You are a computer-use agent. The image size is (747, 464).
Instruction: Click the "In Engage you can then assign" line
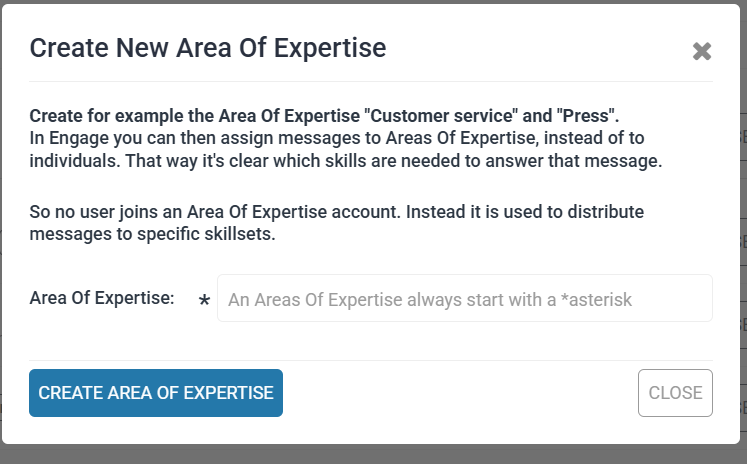(337, 138)
